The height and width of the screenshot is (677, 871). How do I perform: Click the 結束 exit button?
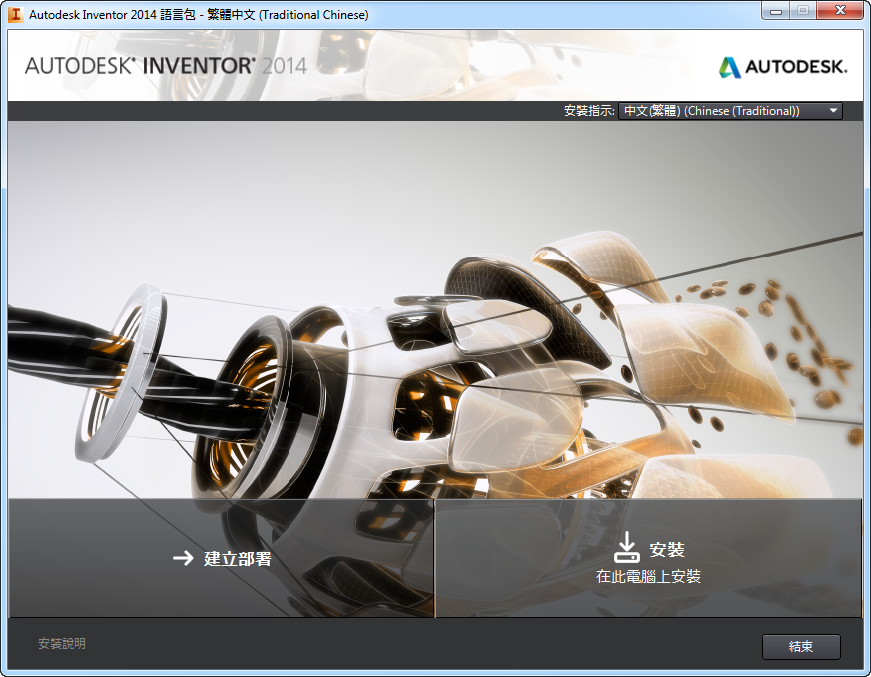pos(801,646)
